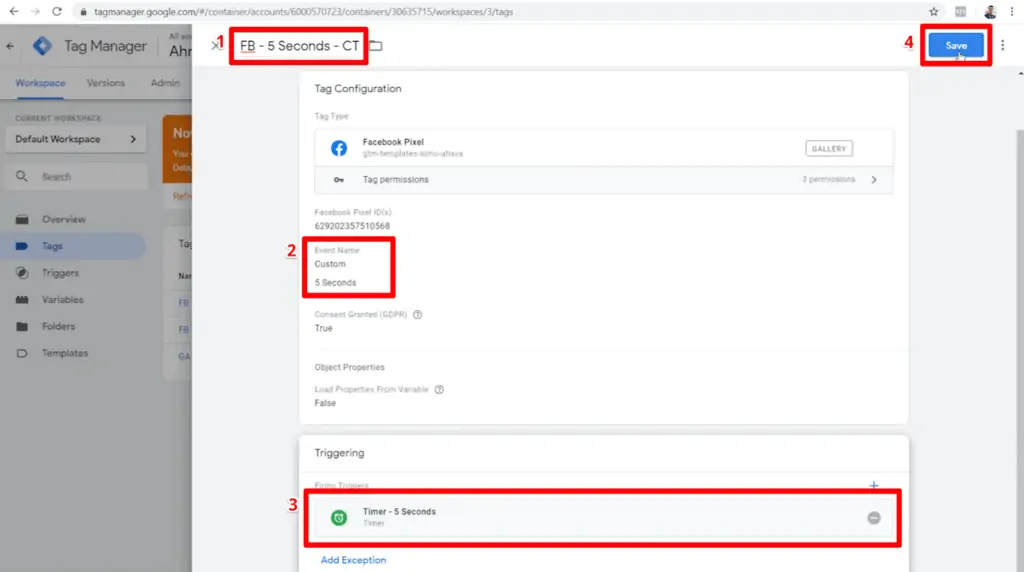Click the Facebook Pixel logo icon

pyautogui.click(x=339, y=148)
